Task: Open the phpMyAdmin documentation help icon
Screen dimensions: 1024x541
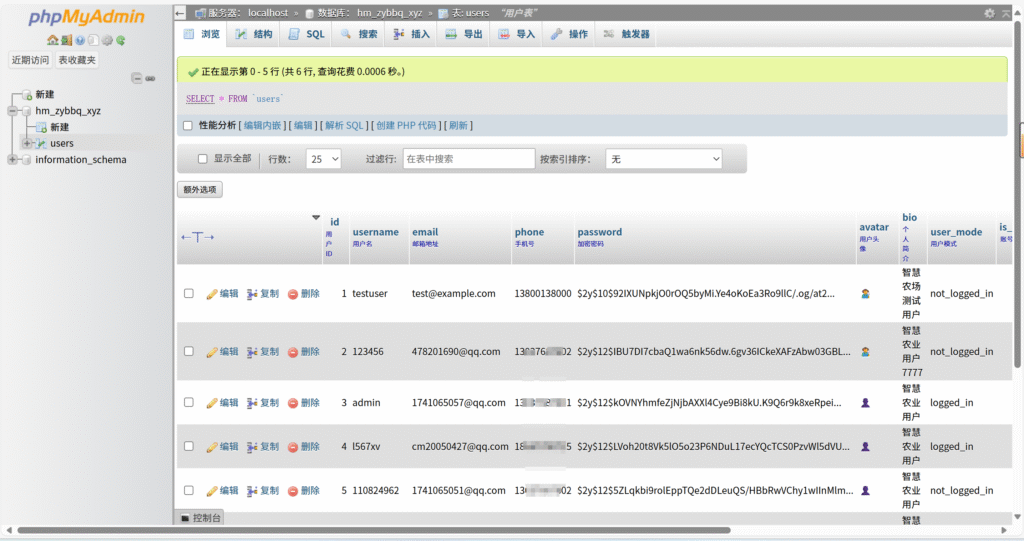Action: (80, 40)
